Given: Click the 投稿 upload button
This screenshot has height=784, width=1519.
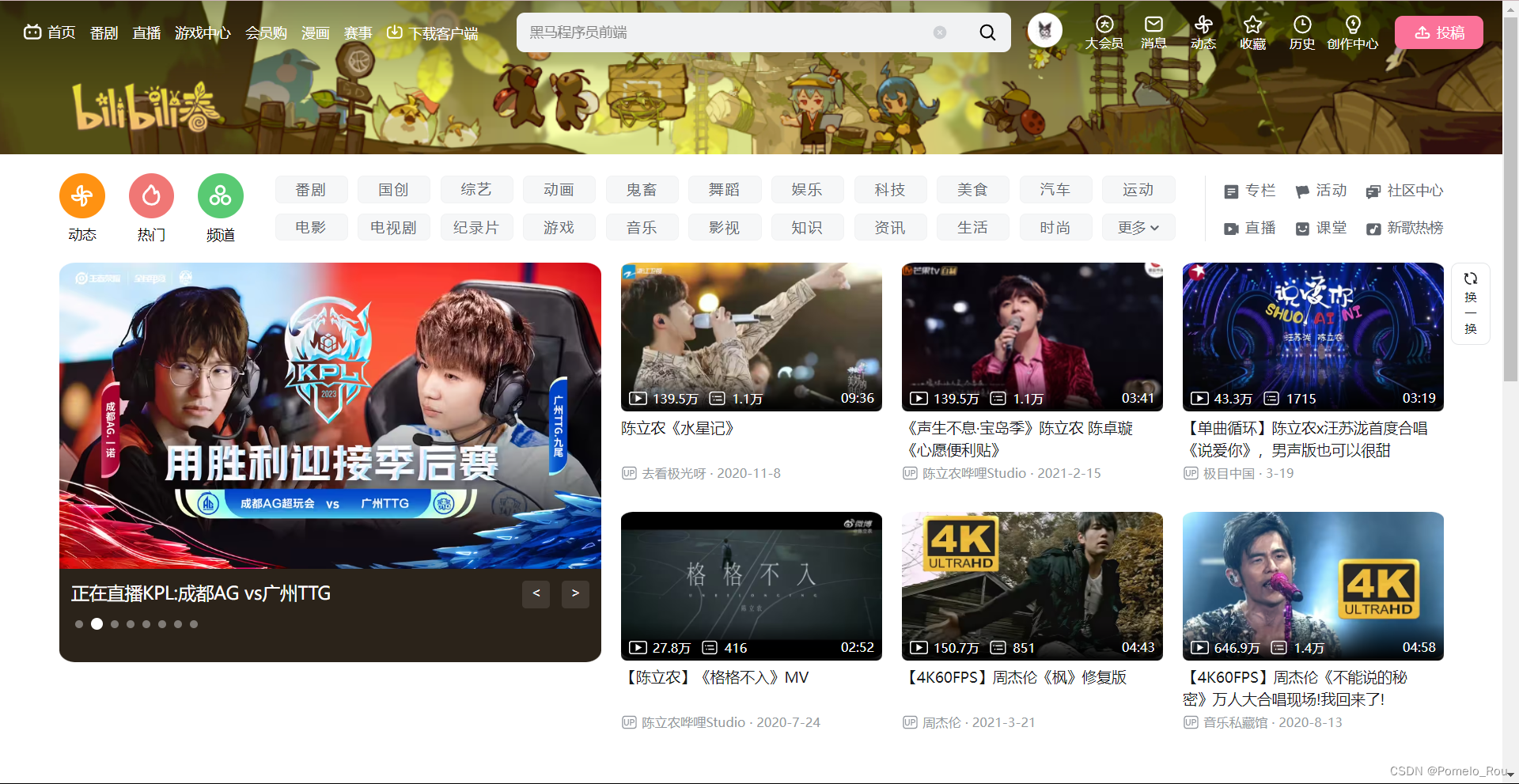Looking at the screenshot, I should pos(1439,32).
